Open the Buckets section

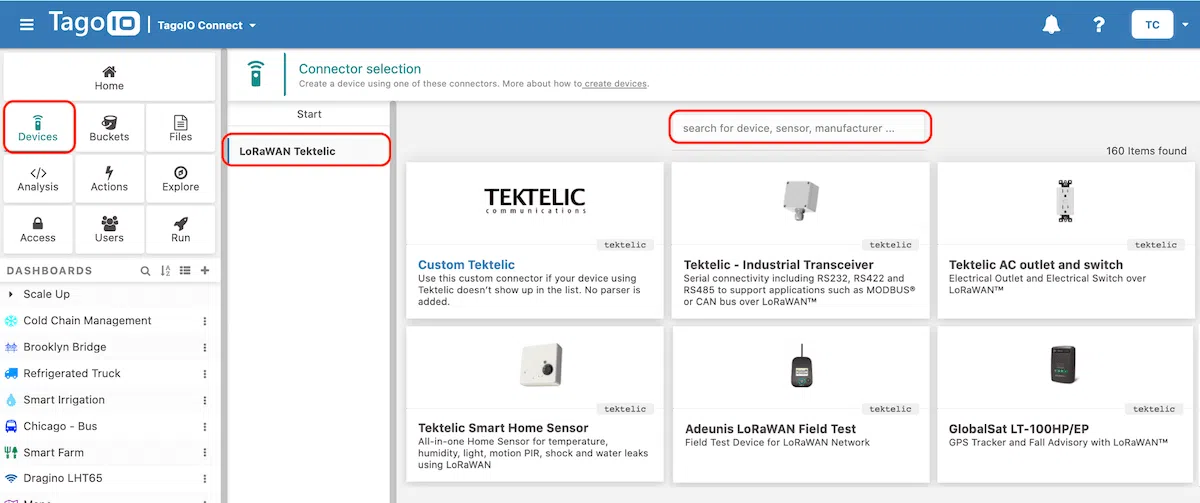tap(109, 127)
